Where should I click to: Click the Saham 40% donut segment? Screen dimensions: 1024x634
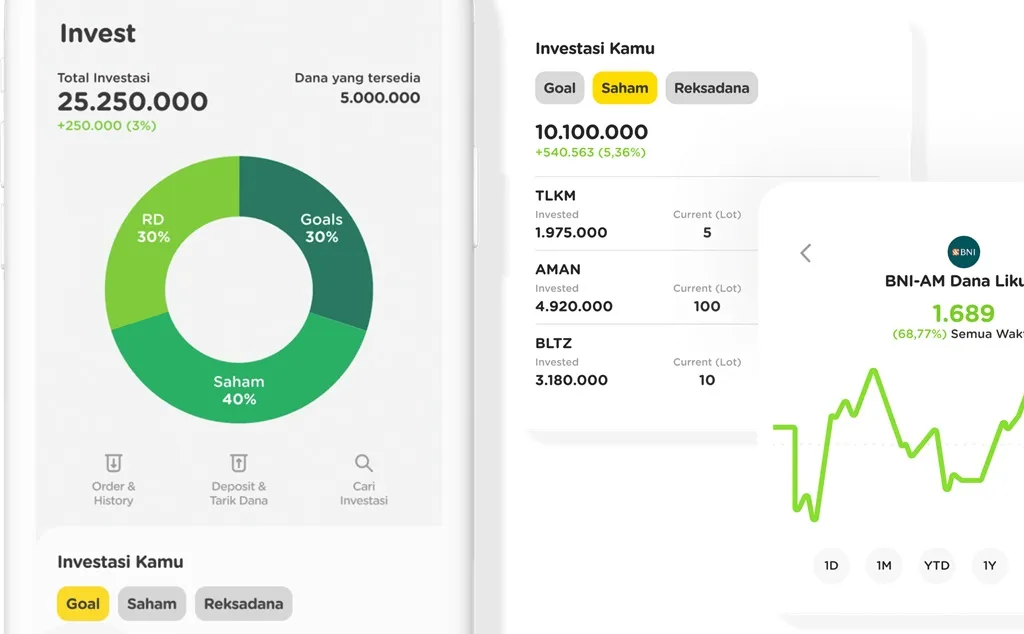[x=239, y=390]
